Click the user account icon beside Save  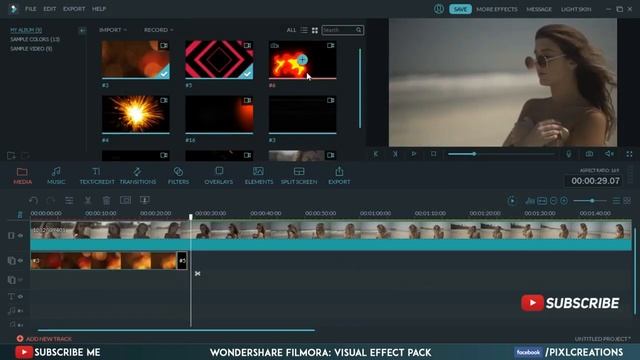click(439, 9)
